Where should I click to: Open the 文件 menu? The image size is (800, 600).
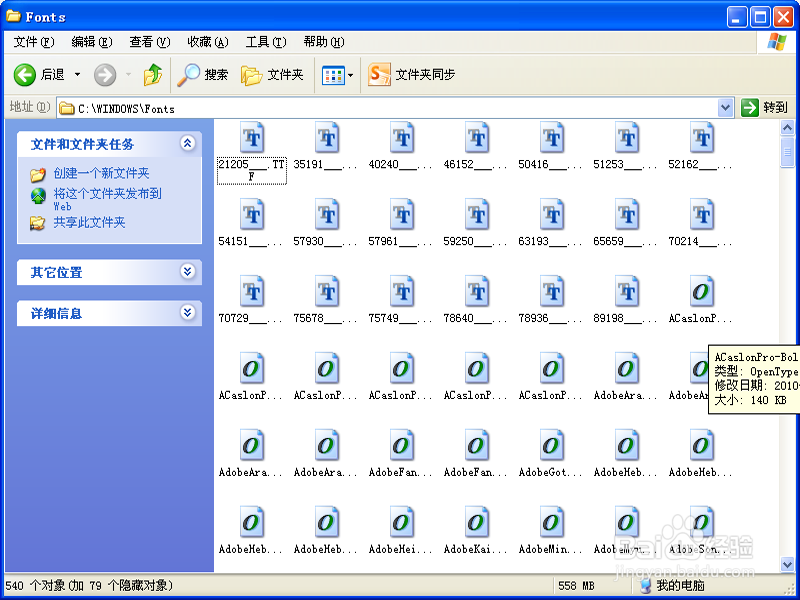(x=34, y=42)
